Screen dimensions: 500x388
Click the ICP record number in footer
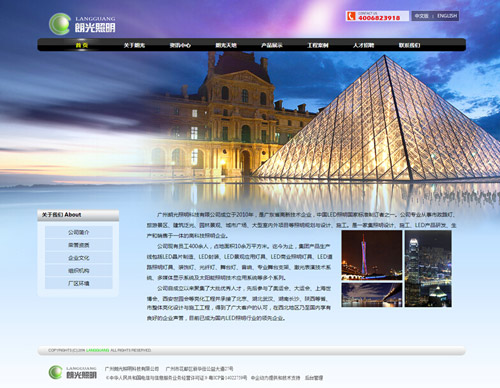(x=228, y=378)
